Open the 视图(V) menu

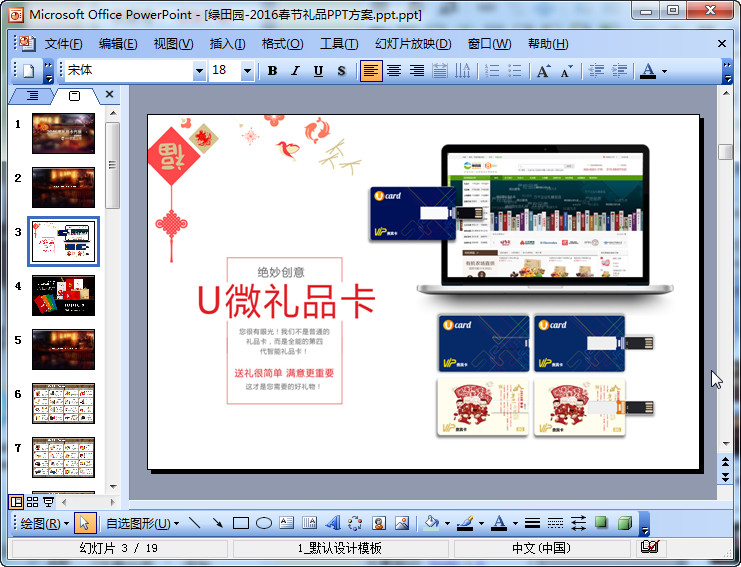point(173,44)
